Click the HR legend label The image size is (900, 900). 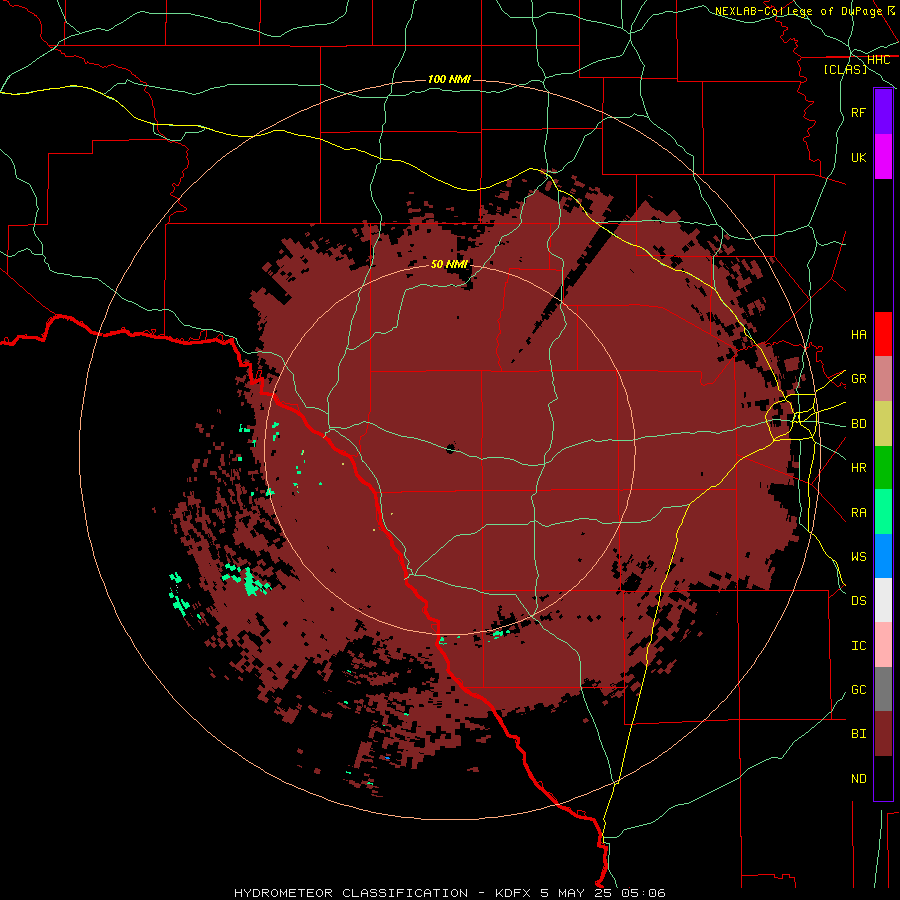(858, 468)
